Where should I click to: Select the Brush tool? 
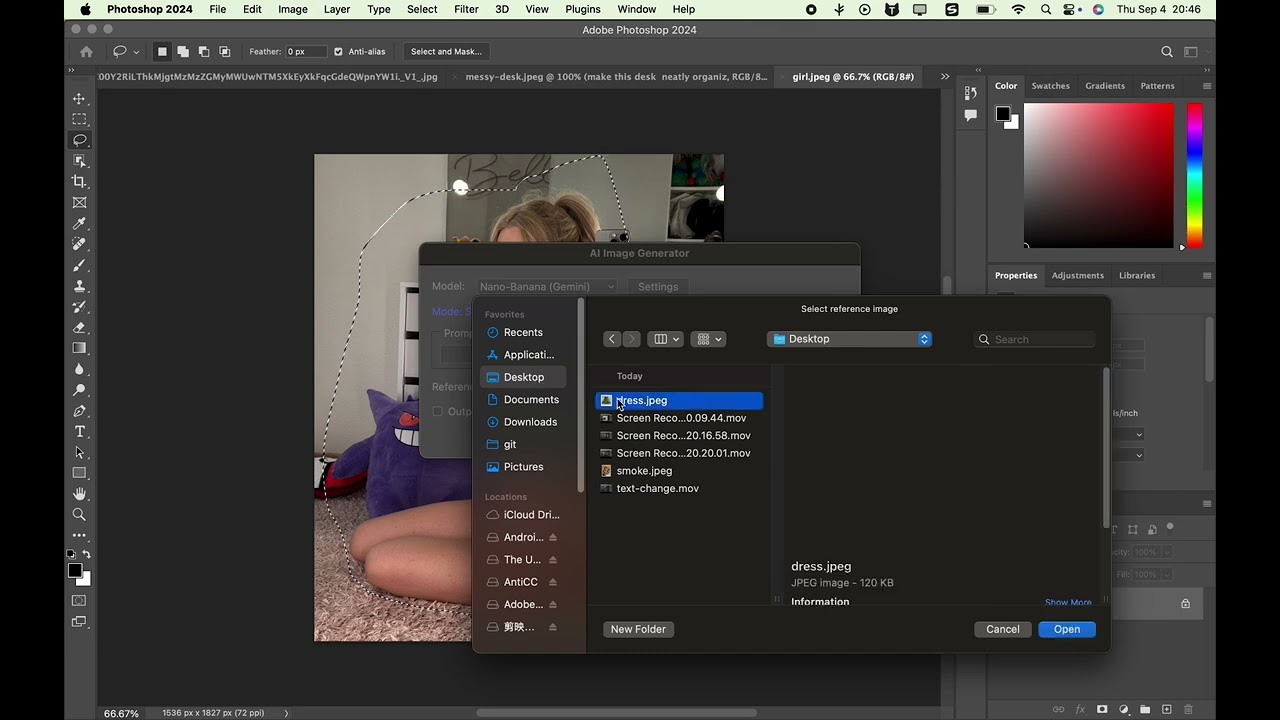[x=79, y=265]
